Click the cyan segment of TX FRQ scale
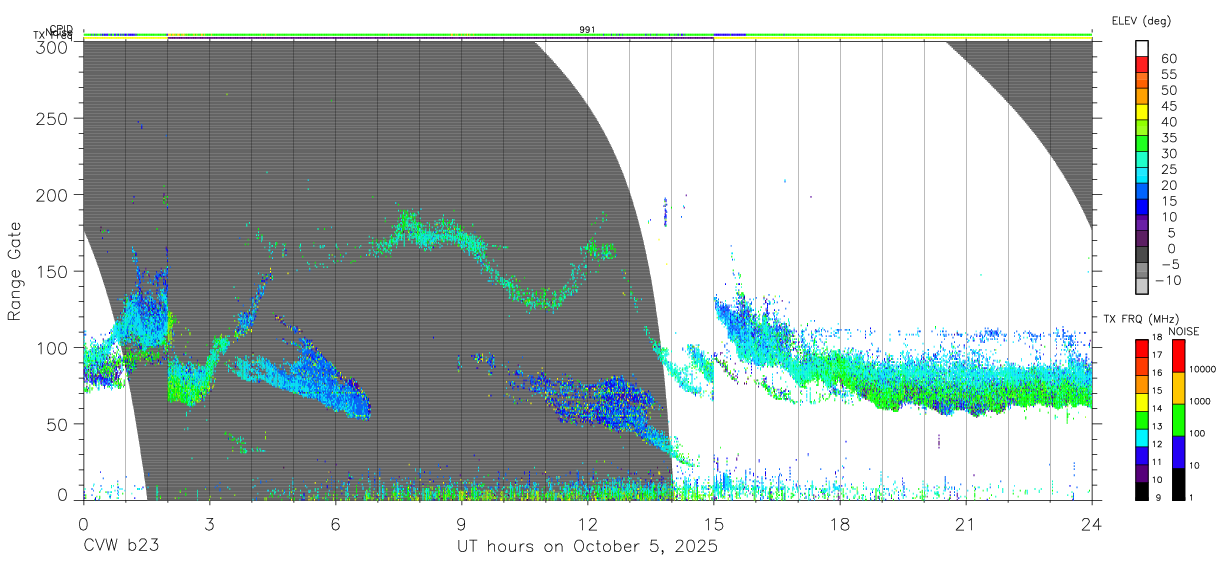The image size is (1228, 567). 1142,437
